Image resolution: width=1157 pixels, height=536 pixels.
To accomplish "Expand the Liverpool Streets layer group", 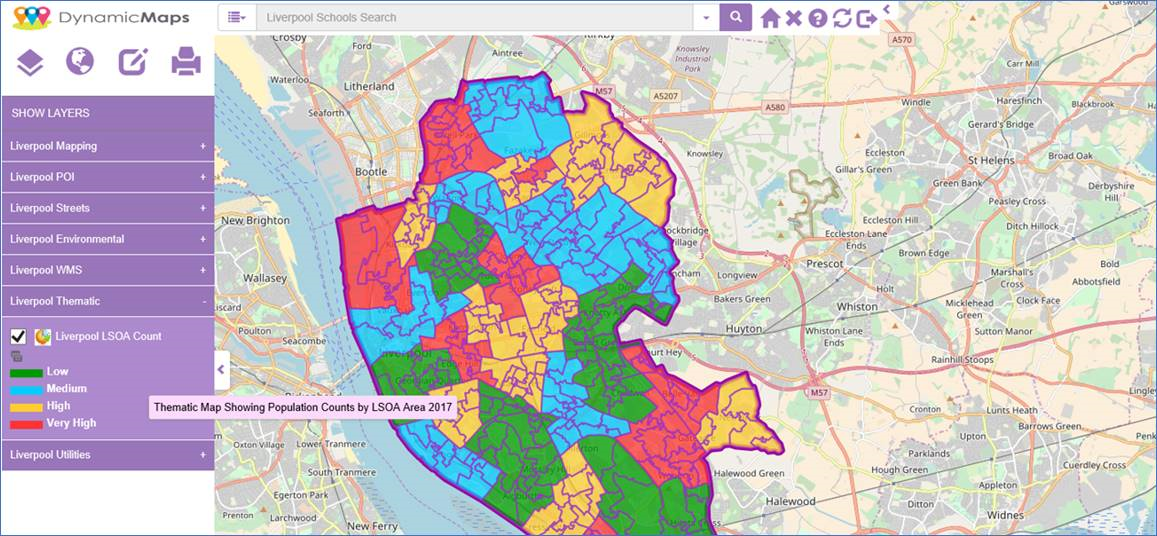I will pos(108,208).
